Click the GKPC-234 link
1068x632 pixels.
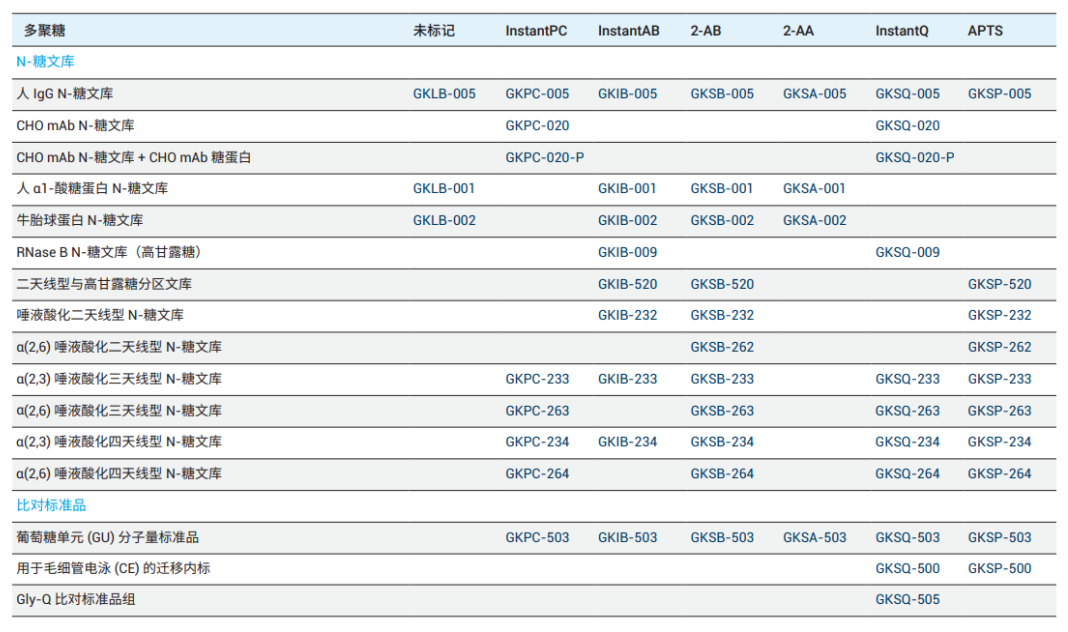[537, 442]
